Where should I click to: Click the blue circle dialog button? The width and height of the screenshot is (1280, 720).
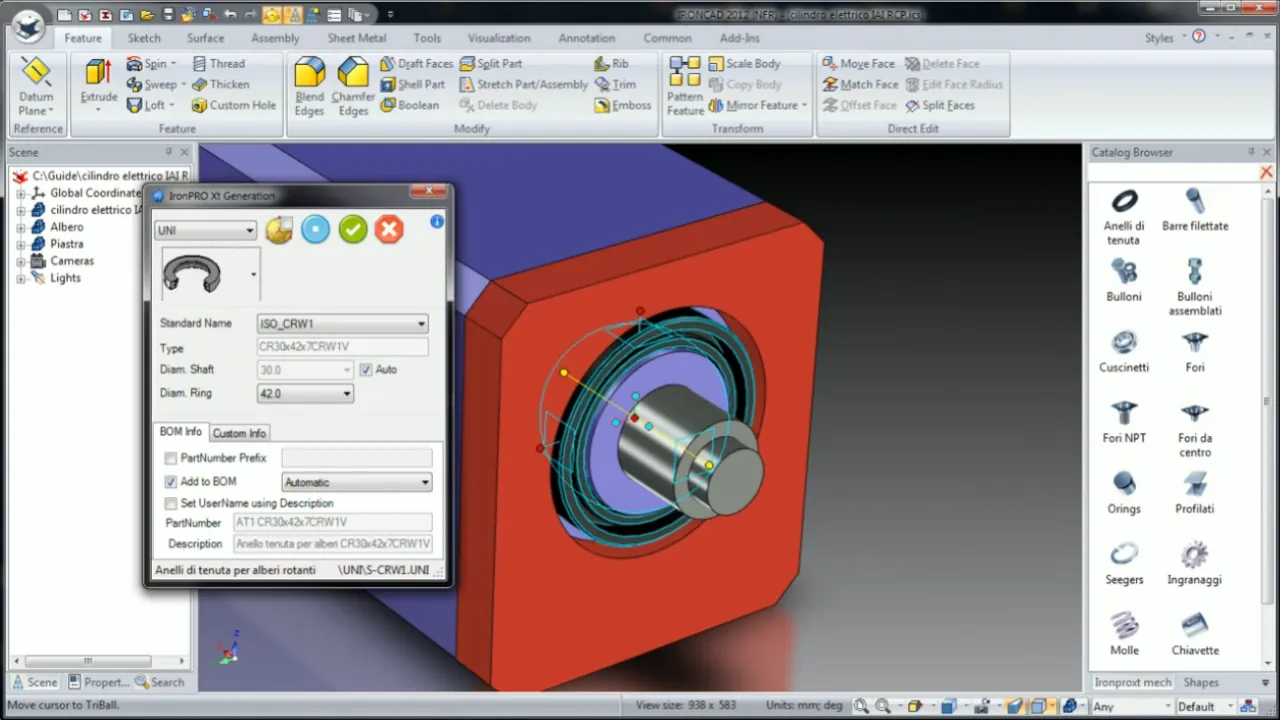click(x=315, y=229)
